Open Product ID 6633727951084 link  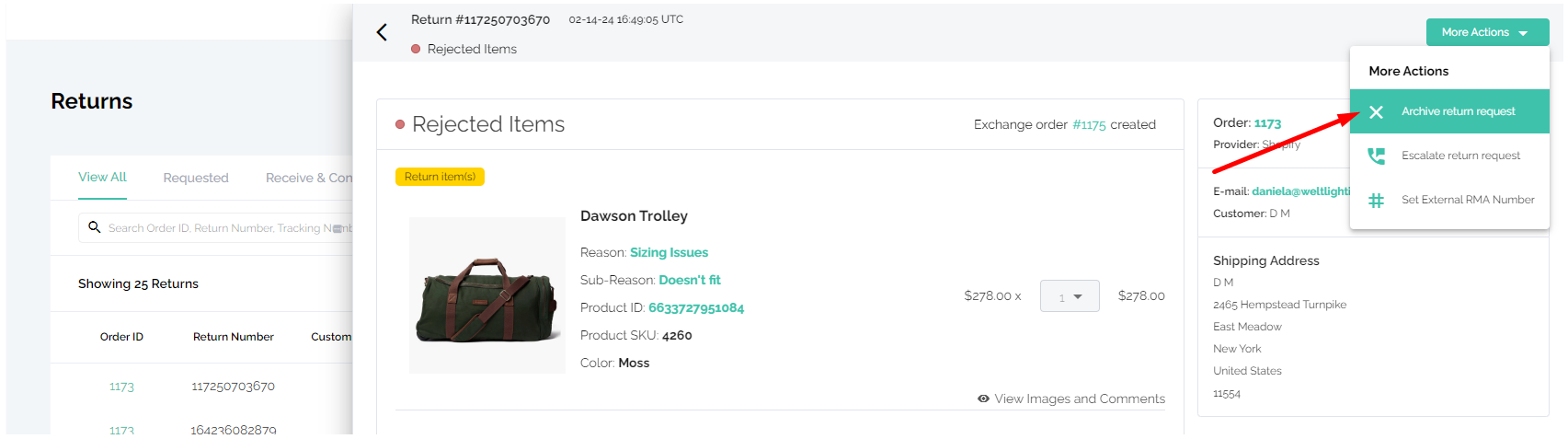696,308
